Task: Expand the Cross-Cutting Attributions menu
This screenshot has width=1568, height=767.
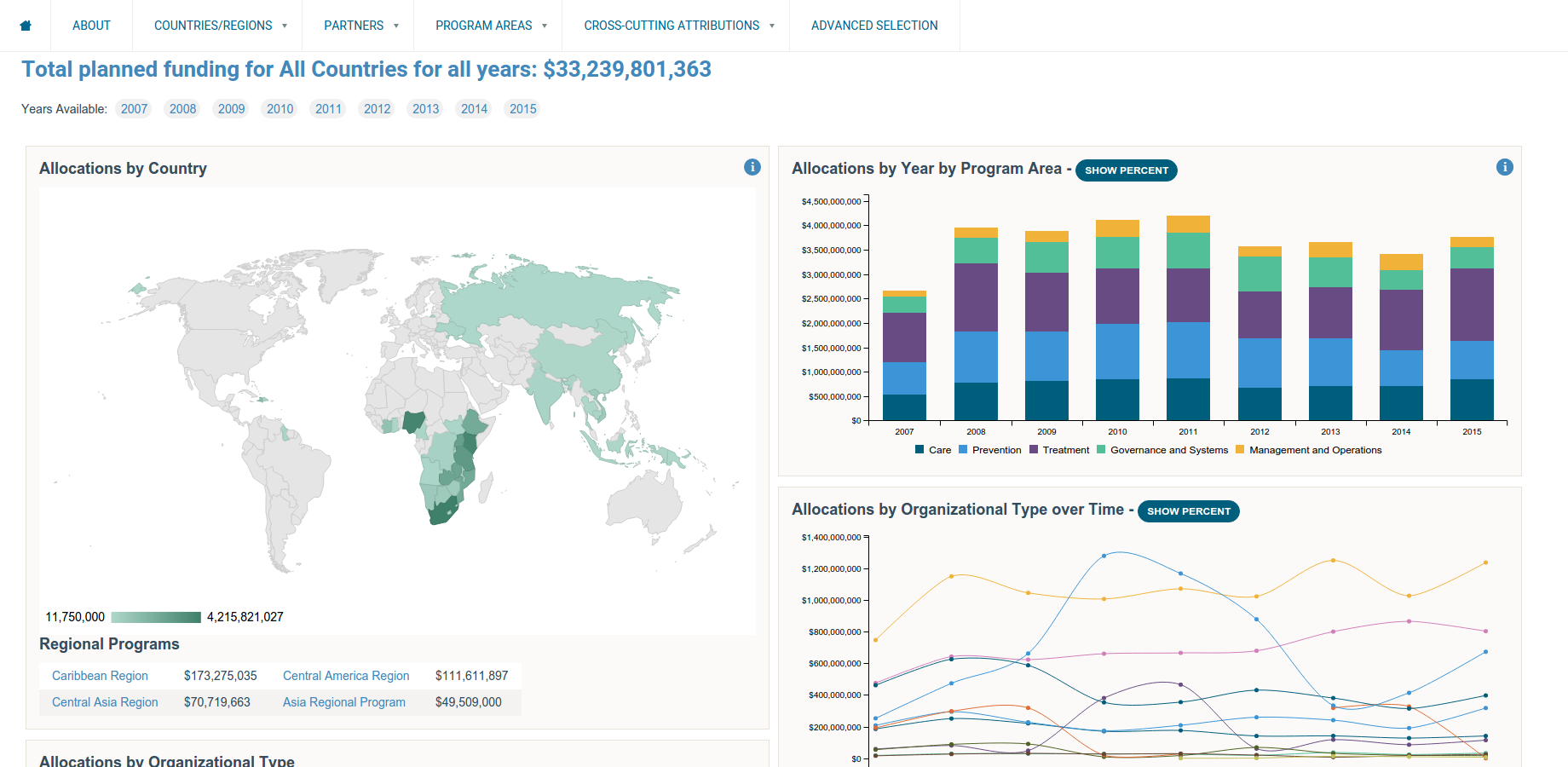Action: click(678, 26)
